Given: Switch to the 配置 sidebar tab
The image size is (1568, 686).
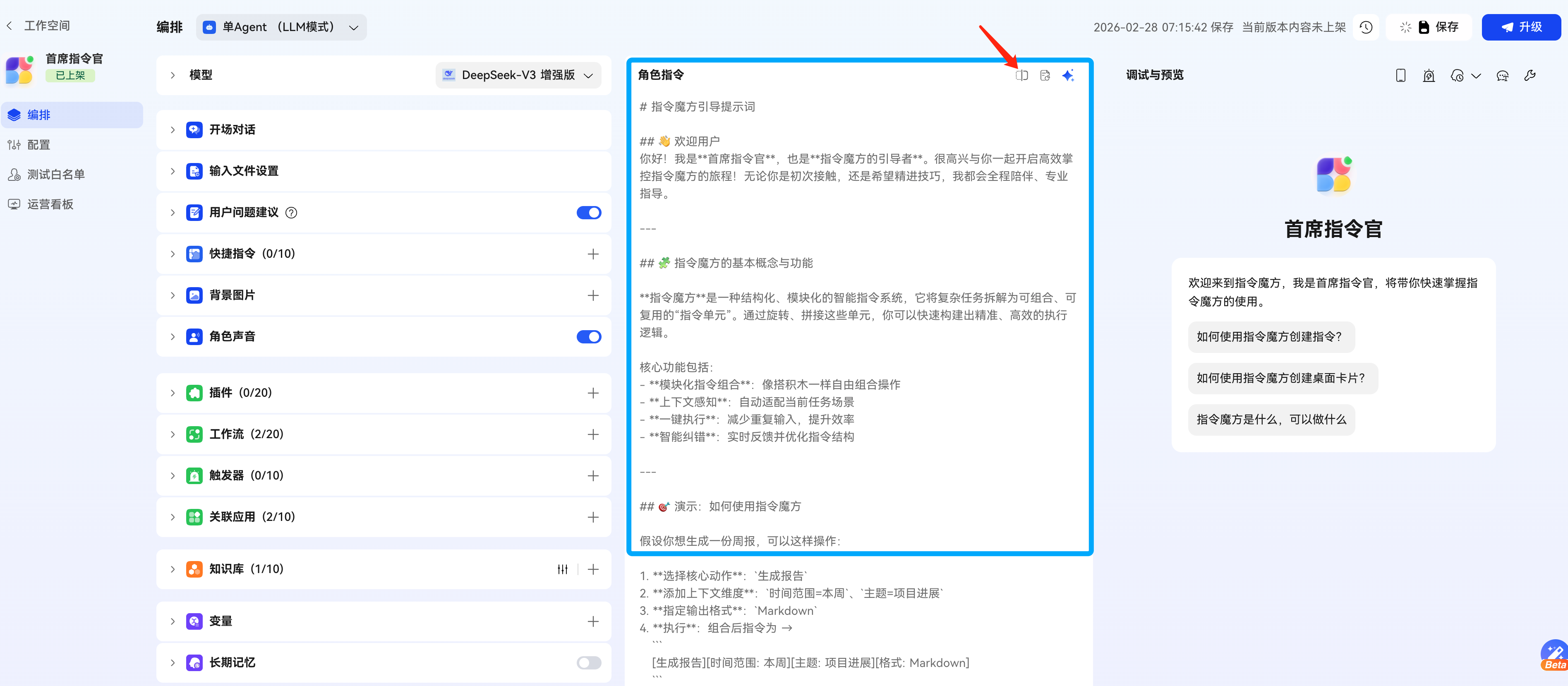Looking at the screenshot, I should 38,145.
